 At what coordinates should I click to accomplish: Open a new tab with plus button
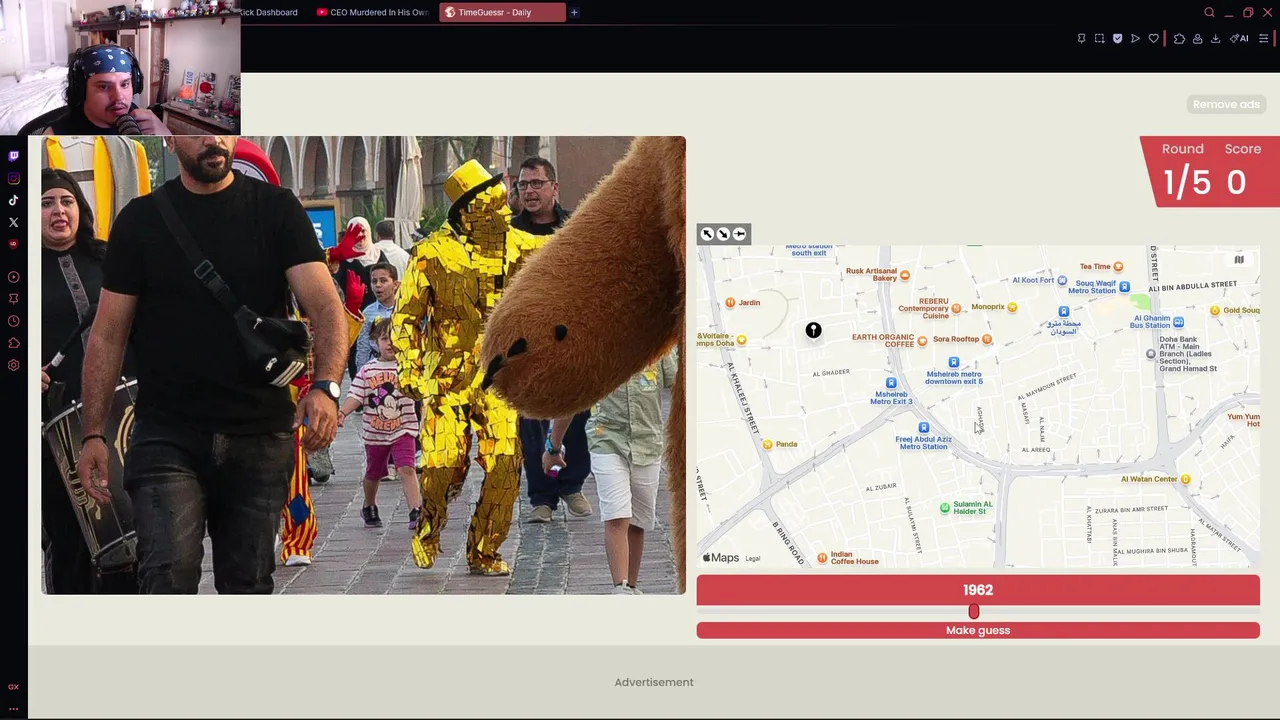tap(574, 12)
